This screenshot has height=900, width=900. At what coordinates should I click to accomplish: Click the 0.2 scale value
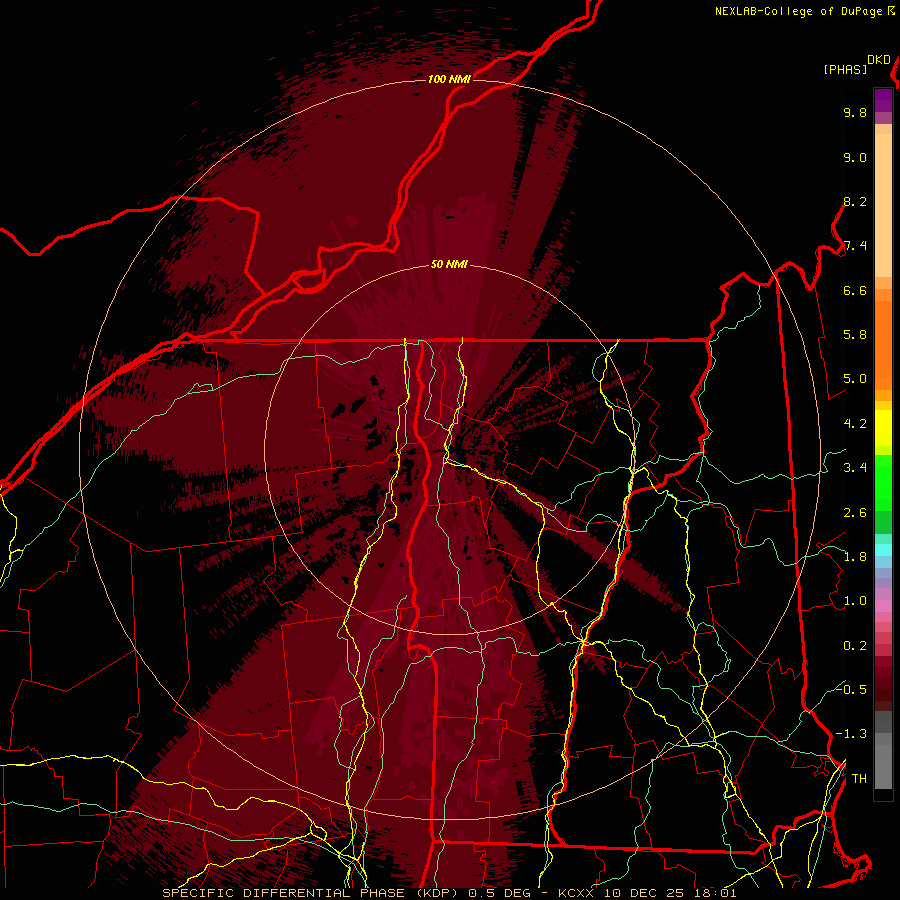[x=855, y=646]
